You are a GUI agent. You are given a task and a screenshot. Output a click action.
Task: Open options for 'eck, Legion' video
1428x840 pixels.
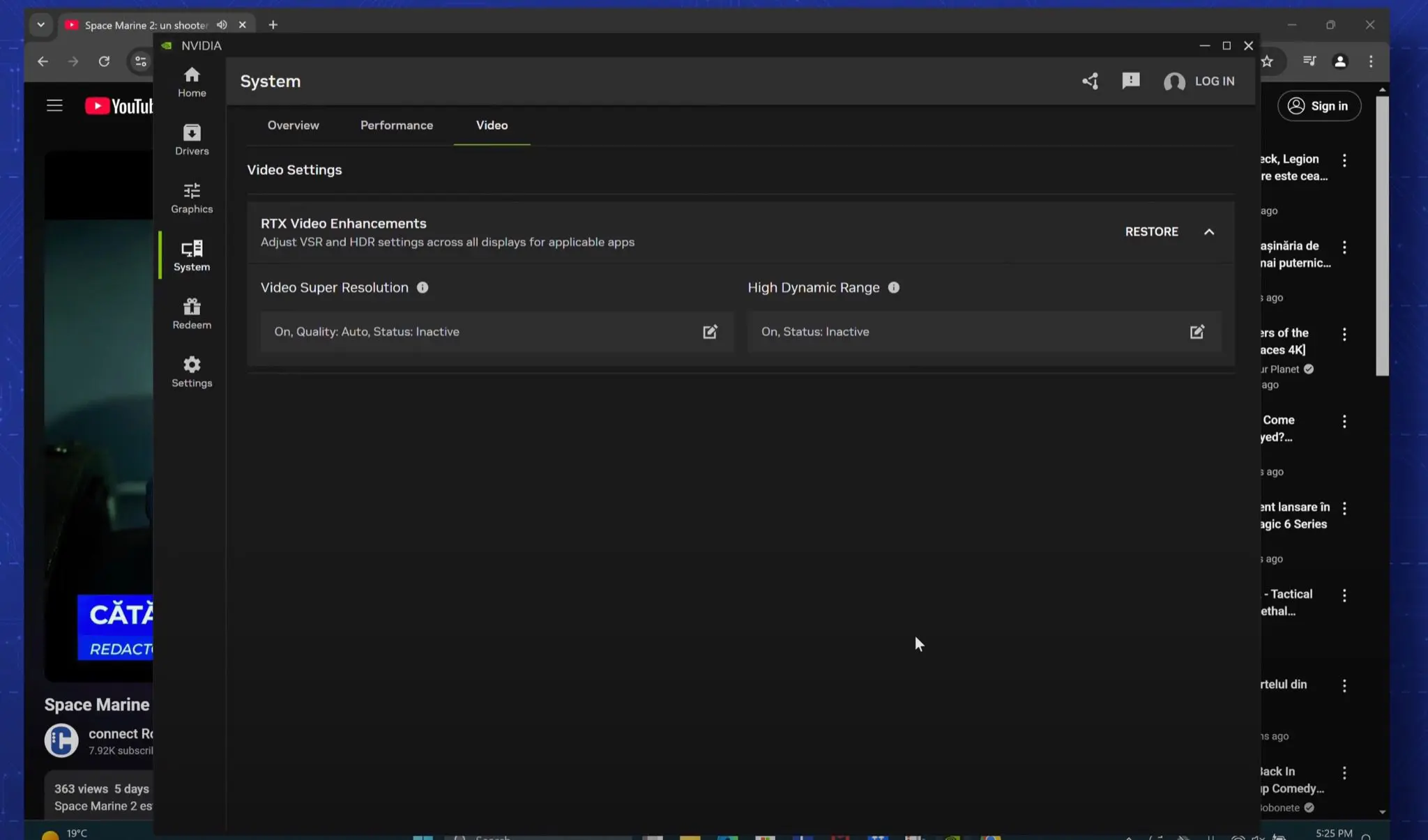(x=1344, y=160)
